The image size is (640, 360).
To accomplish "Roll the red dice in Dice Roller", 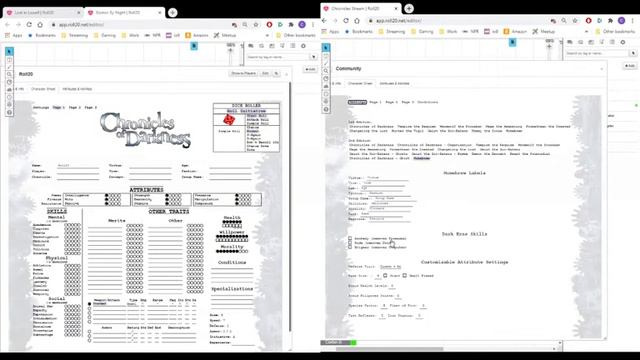I will (x=229, y=120).
